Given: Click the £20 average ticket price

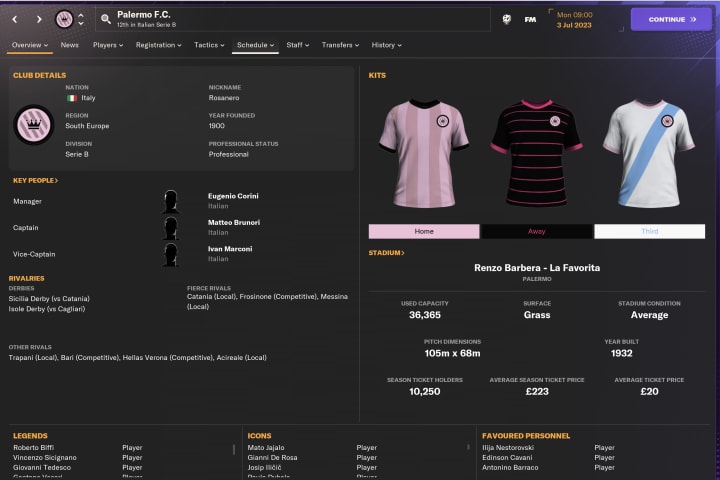Looking at the screenshot, I should (x=649, y=392).
